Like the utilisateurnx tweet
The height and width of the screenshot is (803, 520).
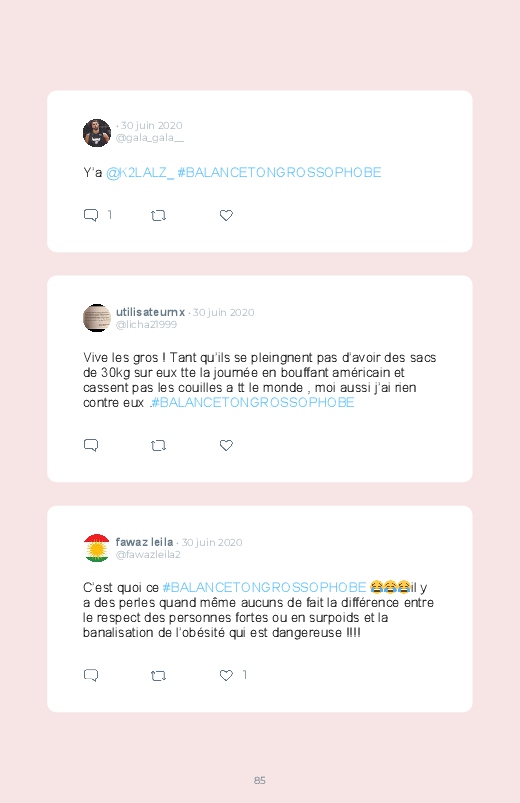(x=226, y=446)
